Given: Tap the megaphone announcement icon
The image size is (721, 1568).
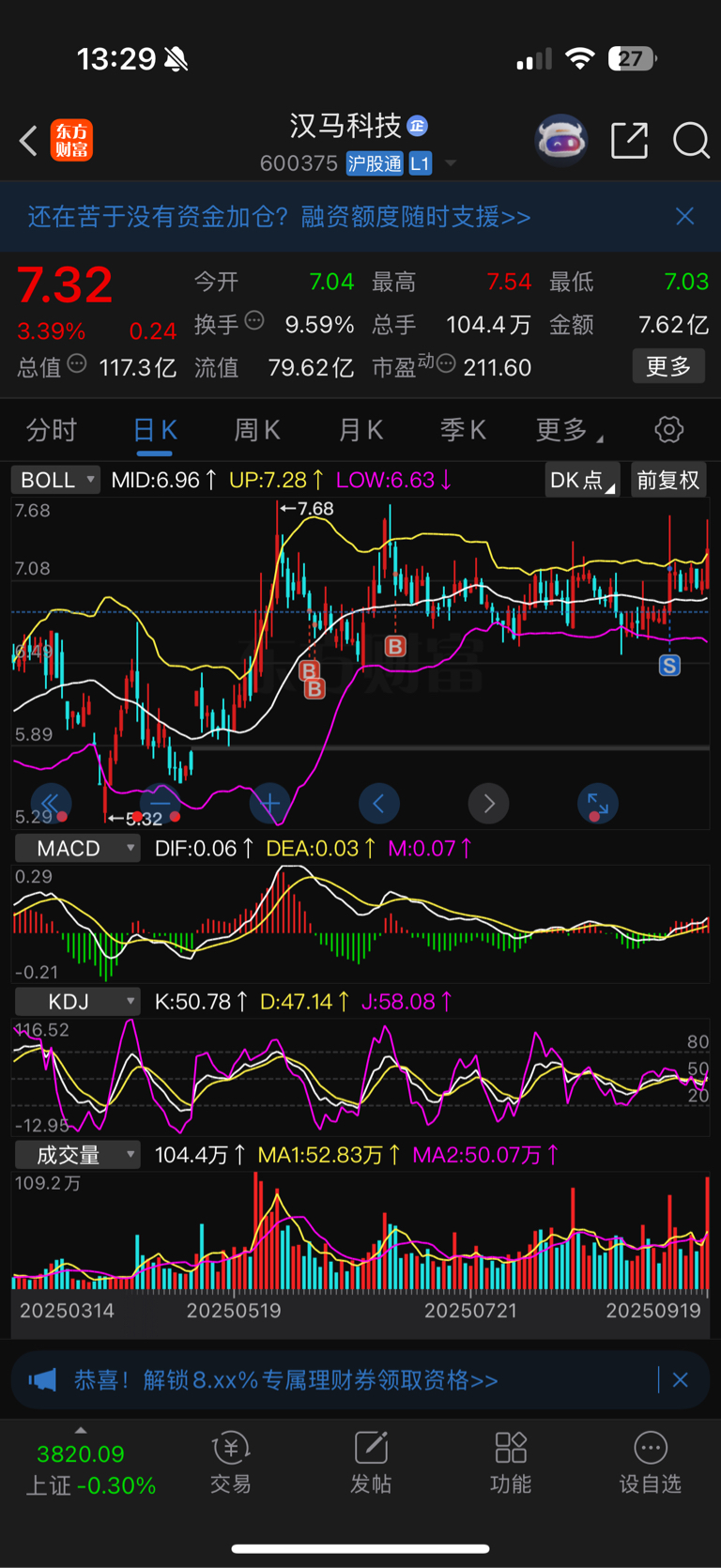Looking at the screenshot, I should click(x=42, y=1380).
